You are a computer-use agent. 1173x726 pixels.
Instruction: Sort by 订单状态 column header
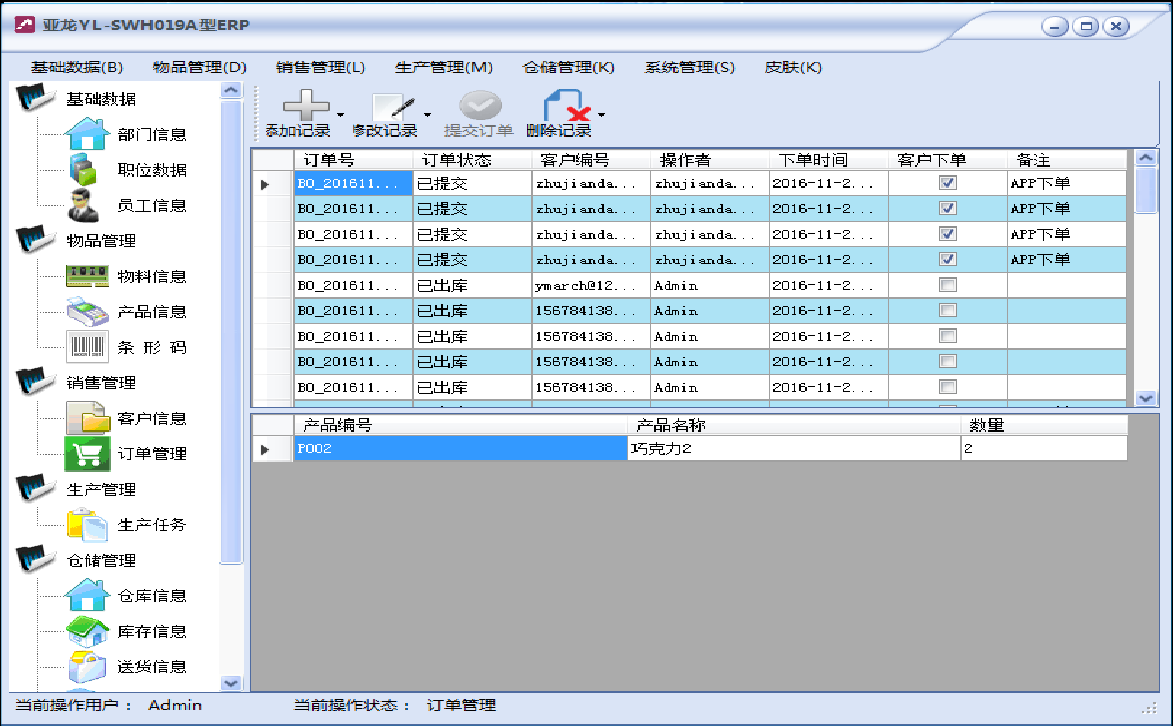pyautogui.click(x=472, y=159)
